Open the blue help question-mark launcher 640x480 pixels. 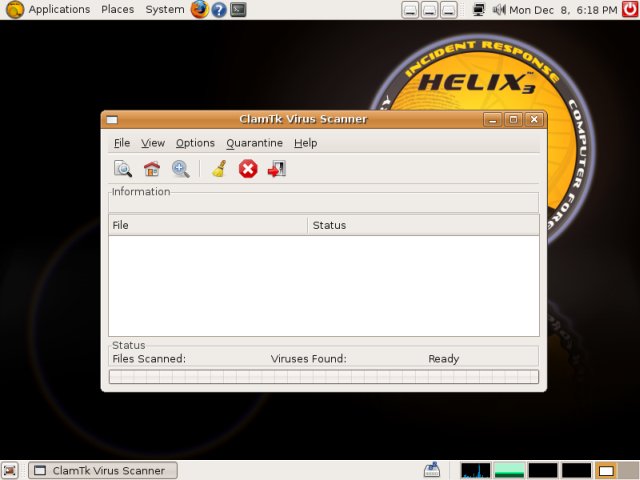click(219, 10)
